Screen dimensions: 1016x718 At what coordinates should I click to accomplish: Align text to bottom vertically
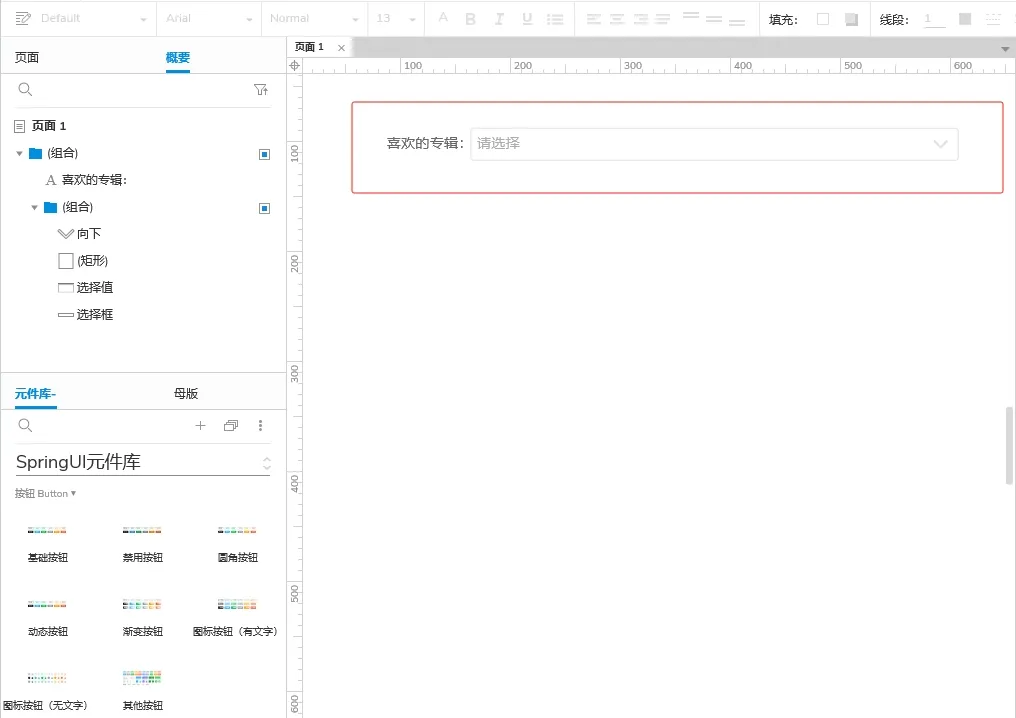tap(737, 22)
